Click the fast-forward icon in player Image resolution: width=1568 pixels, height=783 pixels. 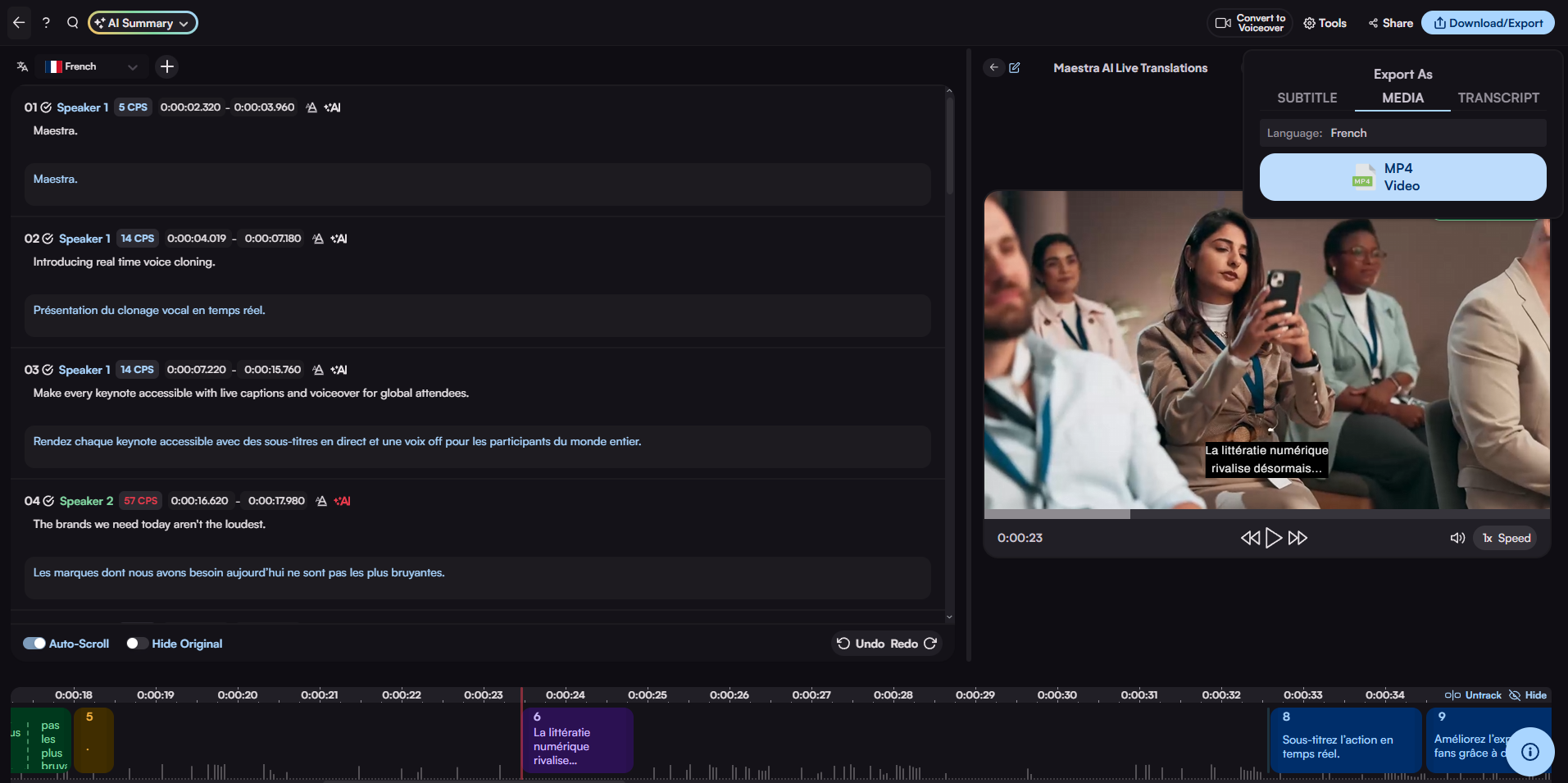[1298, 538]
